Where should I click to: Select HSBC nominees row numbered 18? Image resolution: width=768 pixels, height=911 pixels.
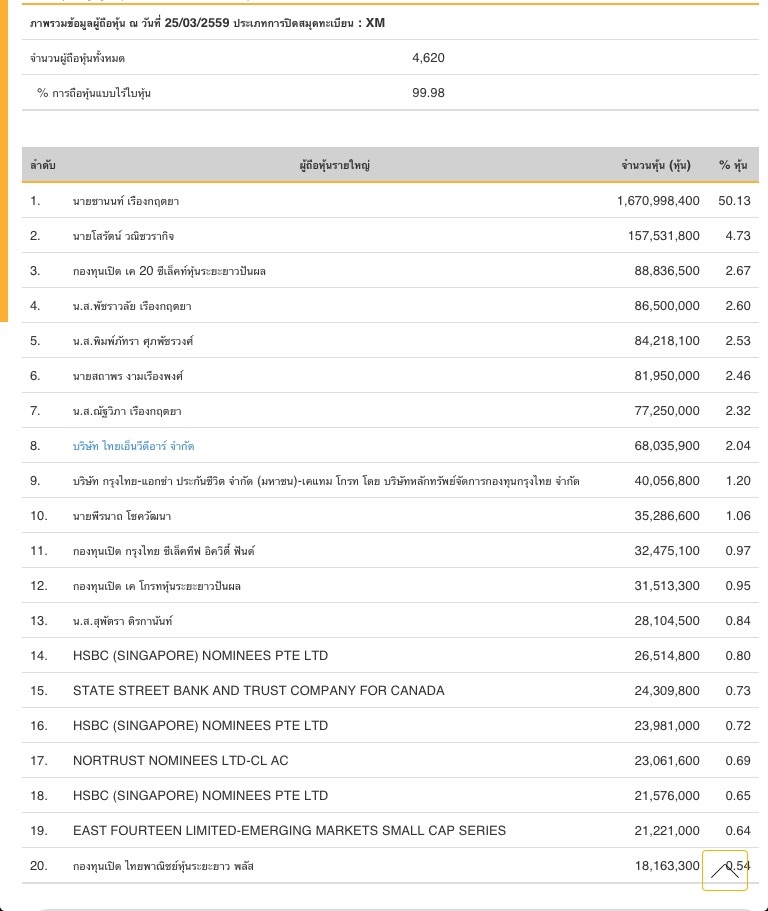tap(390, 795)
